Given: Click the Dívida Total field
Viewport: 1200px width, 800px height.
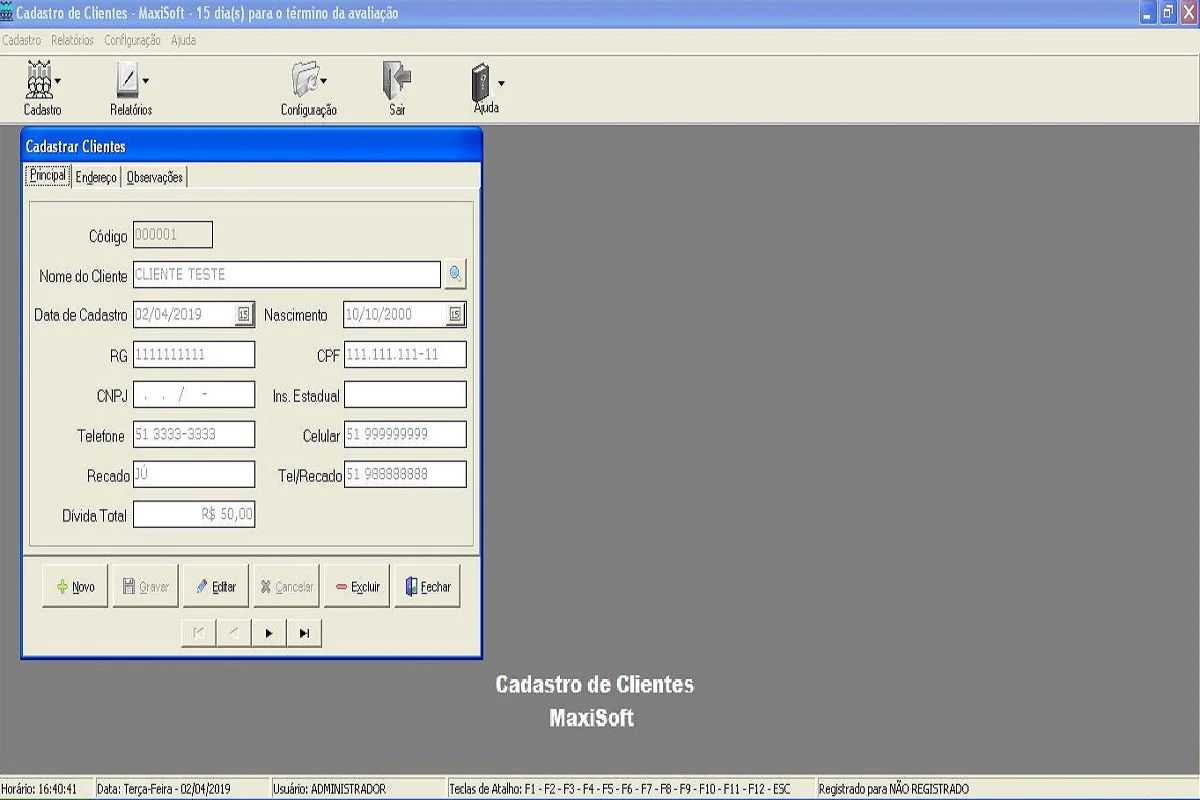Looking at the screenshot, I should tap(194, 515).
